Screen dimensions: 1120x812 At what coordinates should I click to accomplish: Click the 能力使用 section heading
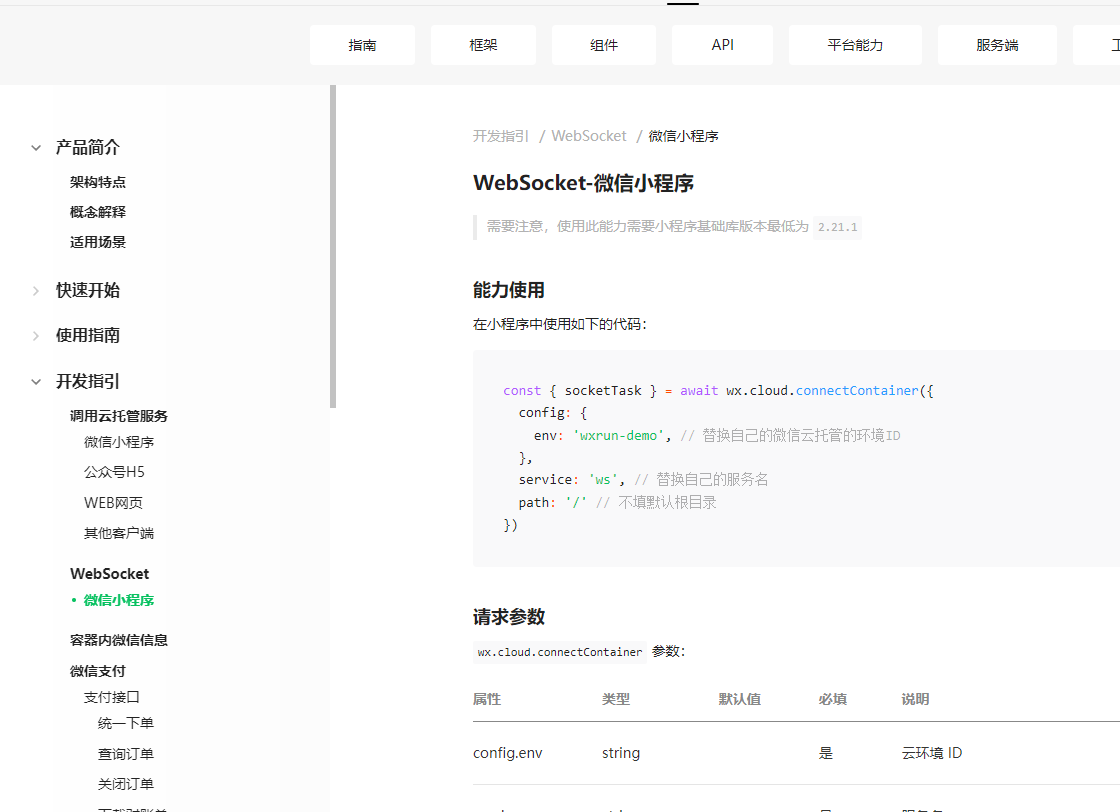click(509, 290)
